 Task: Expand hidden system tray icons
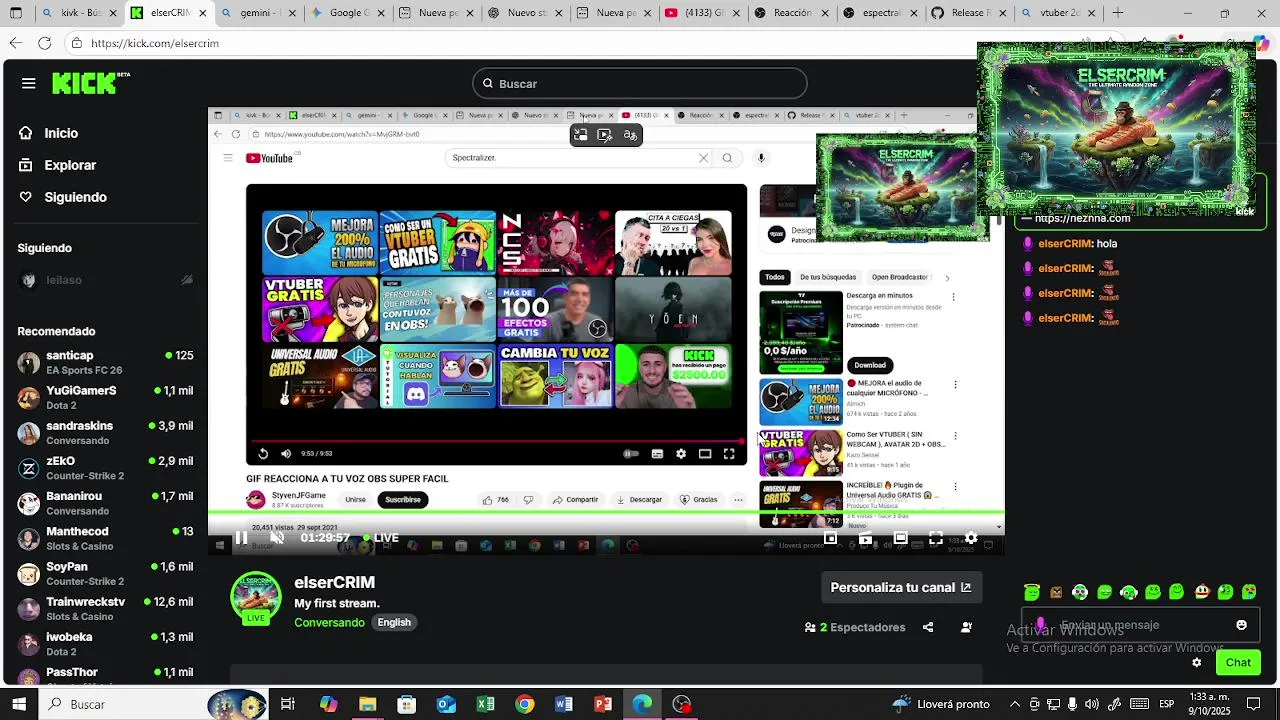[1015, 704]
